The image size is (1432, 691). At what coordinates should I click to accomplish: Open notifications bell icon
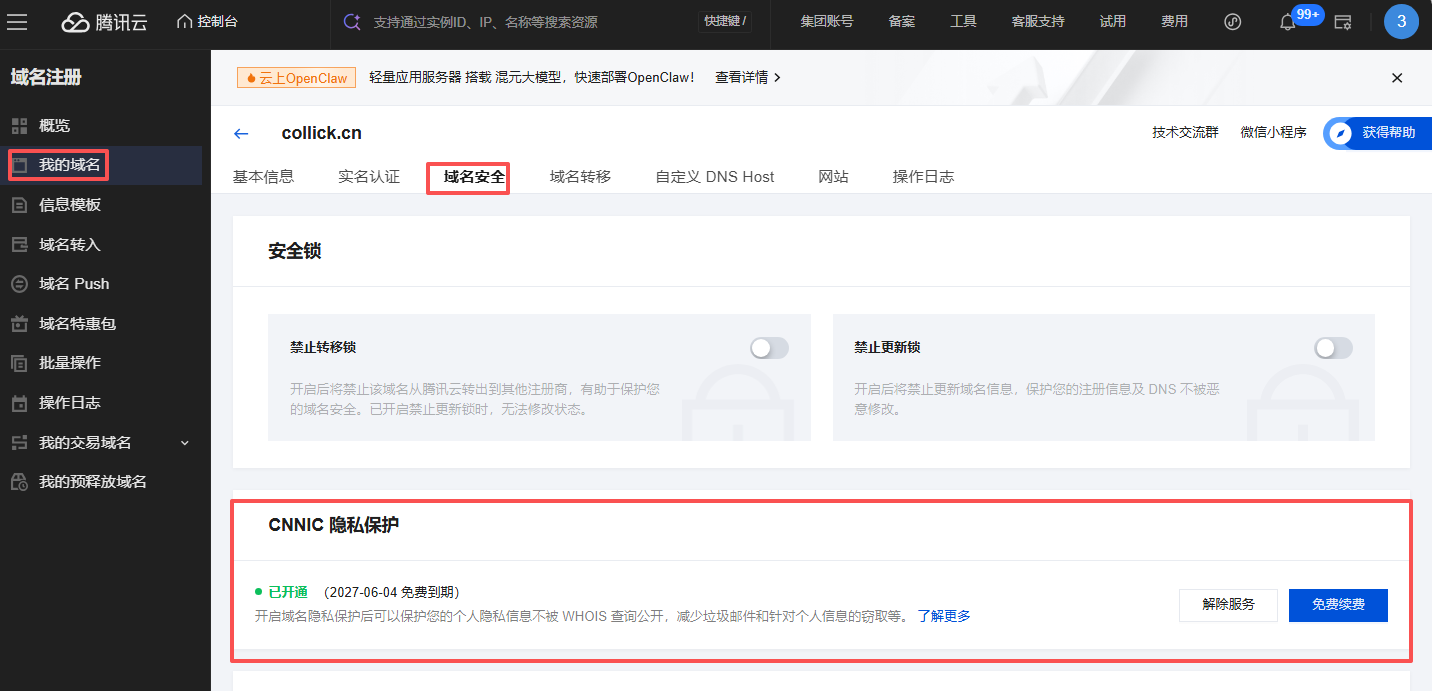tap(1288, 22)
